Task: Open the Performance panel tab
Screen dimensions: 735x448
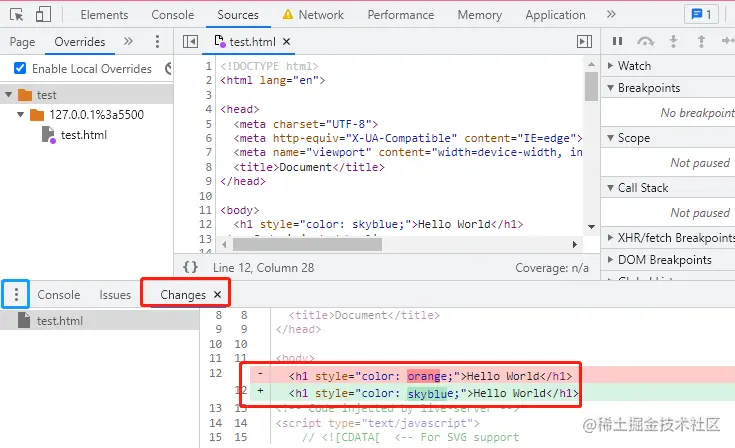Action: coord(401,15)
